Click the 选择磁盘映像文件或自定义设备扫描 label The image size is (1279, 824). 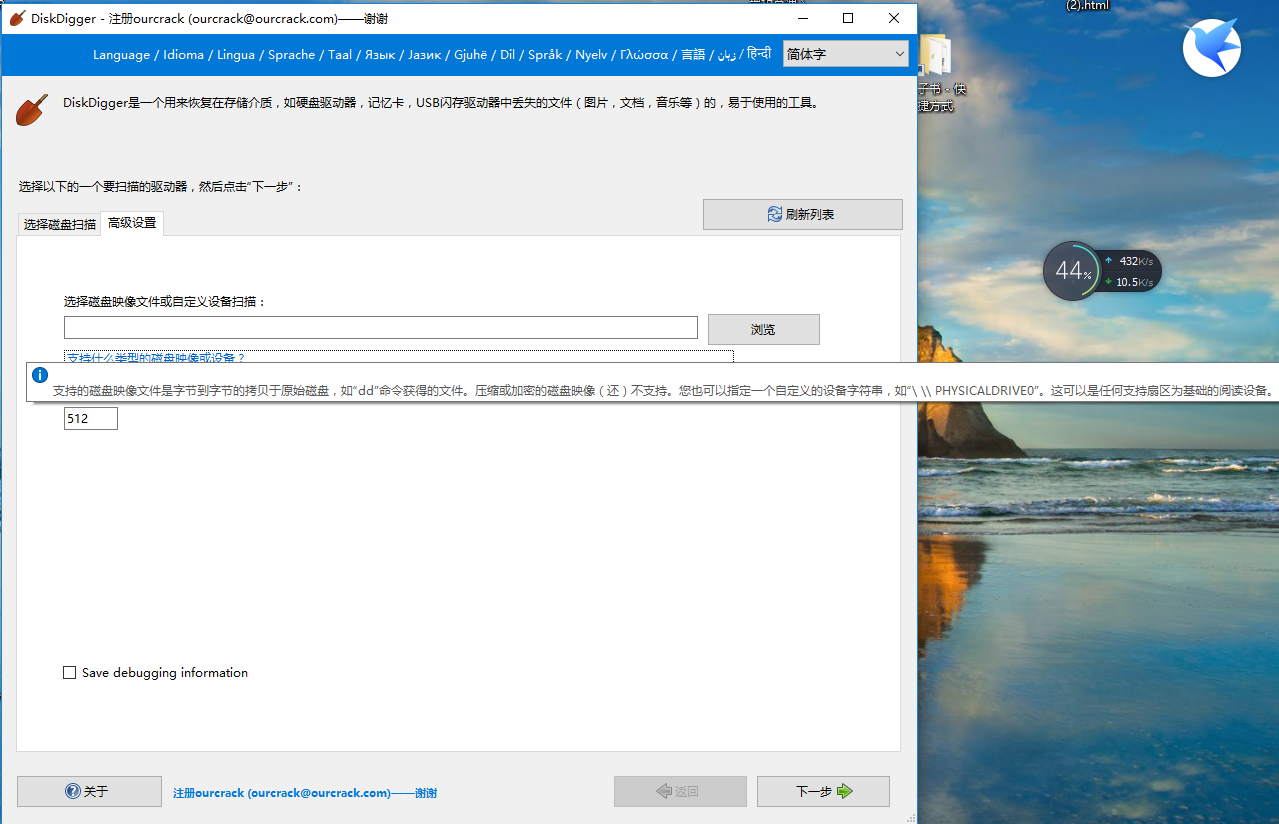tap(165, 301)
